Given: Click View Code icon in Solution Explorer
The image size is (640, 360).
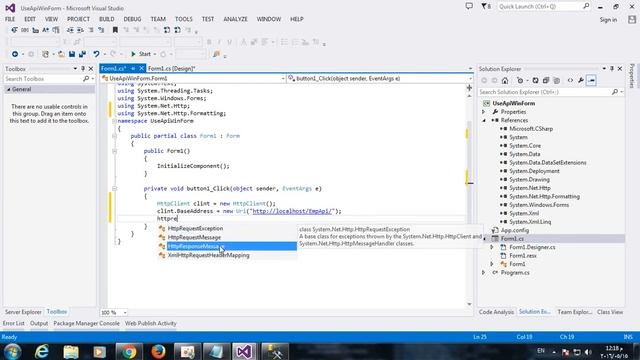Looking at the screenshot, I should tap(570, 80).
